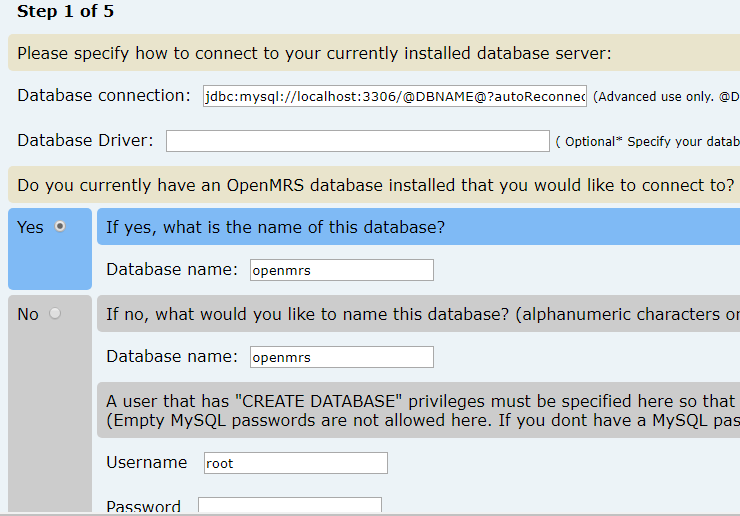This screenshot has height=516, width=740.
Task: Click the 'If no, what would you like' text
Action: coord(423,314)
